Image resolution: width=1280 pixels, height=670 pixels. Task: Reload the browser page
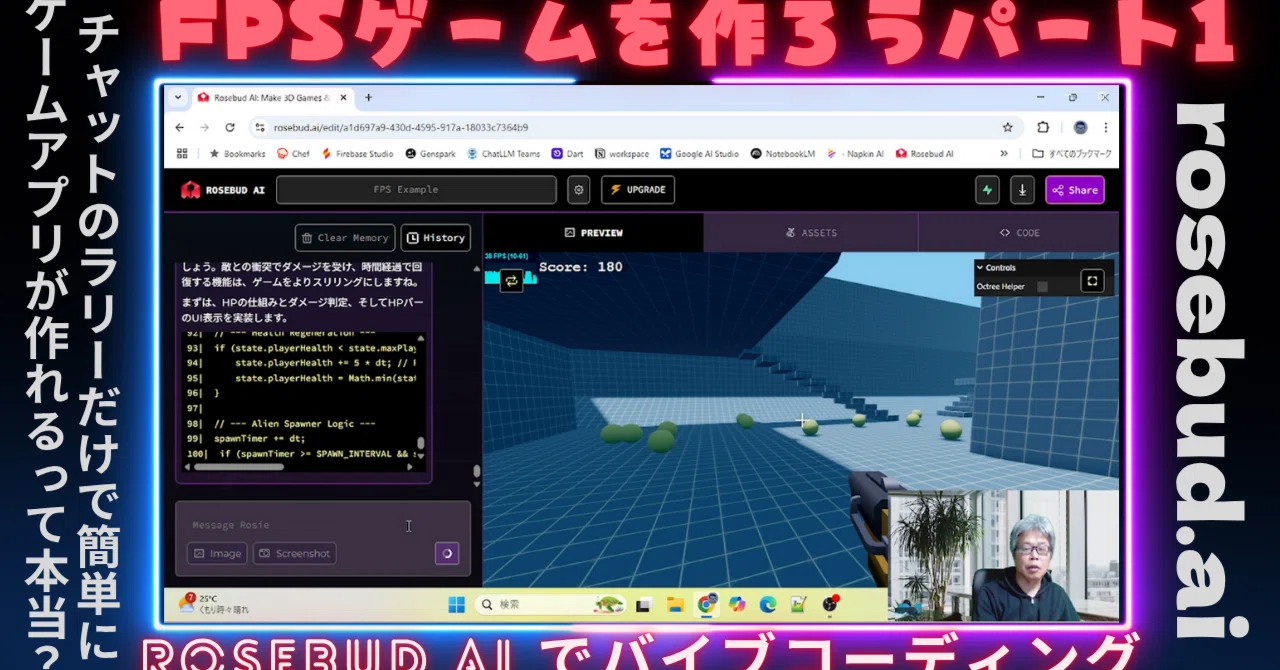click(230, 127)
